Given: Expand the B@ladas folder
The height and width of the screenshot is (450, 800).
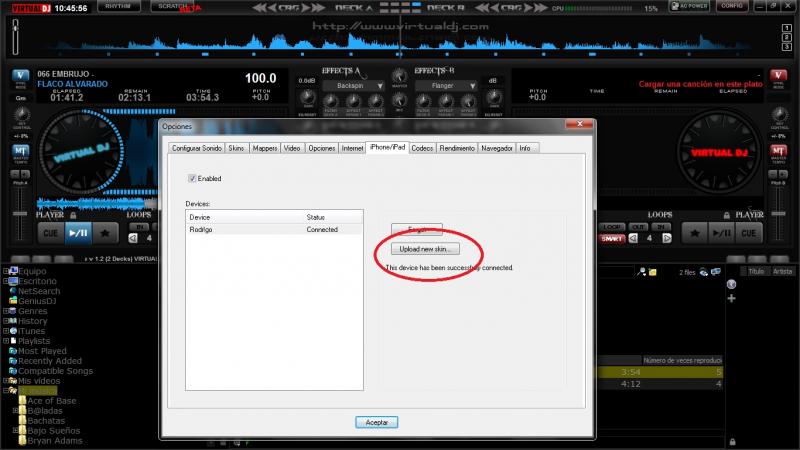Looking at the screenshot, I should (15, 410).
